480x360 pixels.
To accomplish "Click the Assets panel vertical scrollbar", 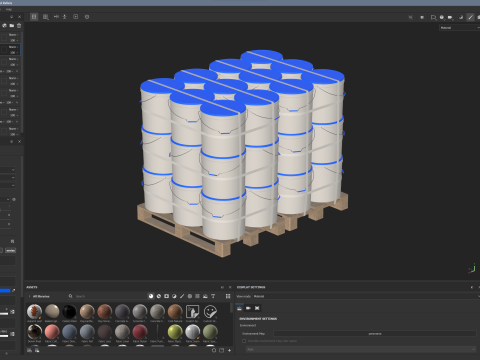I will [231, 308].
